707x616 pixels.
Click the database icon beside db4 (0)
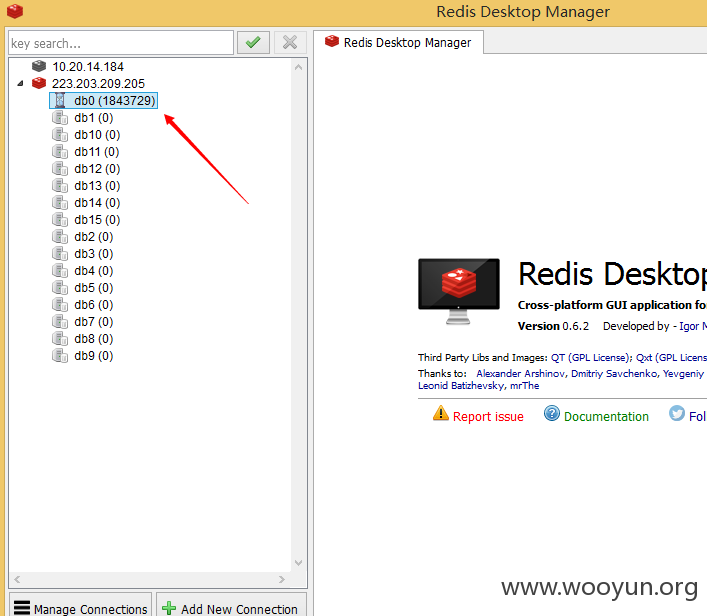tap(60, 271)
